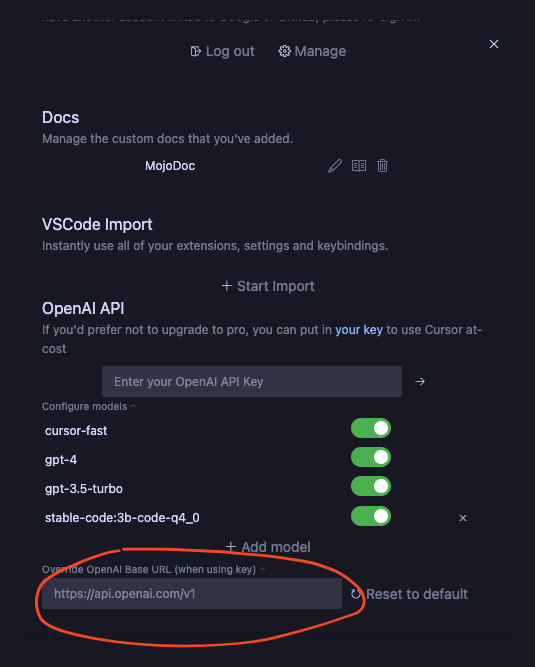Toggle the stable-code:3b-code-q4_0 model
The width and height of the screenshot is (535, 667).
coord(371,516)
